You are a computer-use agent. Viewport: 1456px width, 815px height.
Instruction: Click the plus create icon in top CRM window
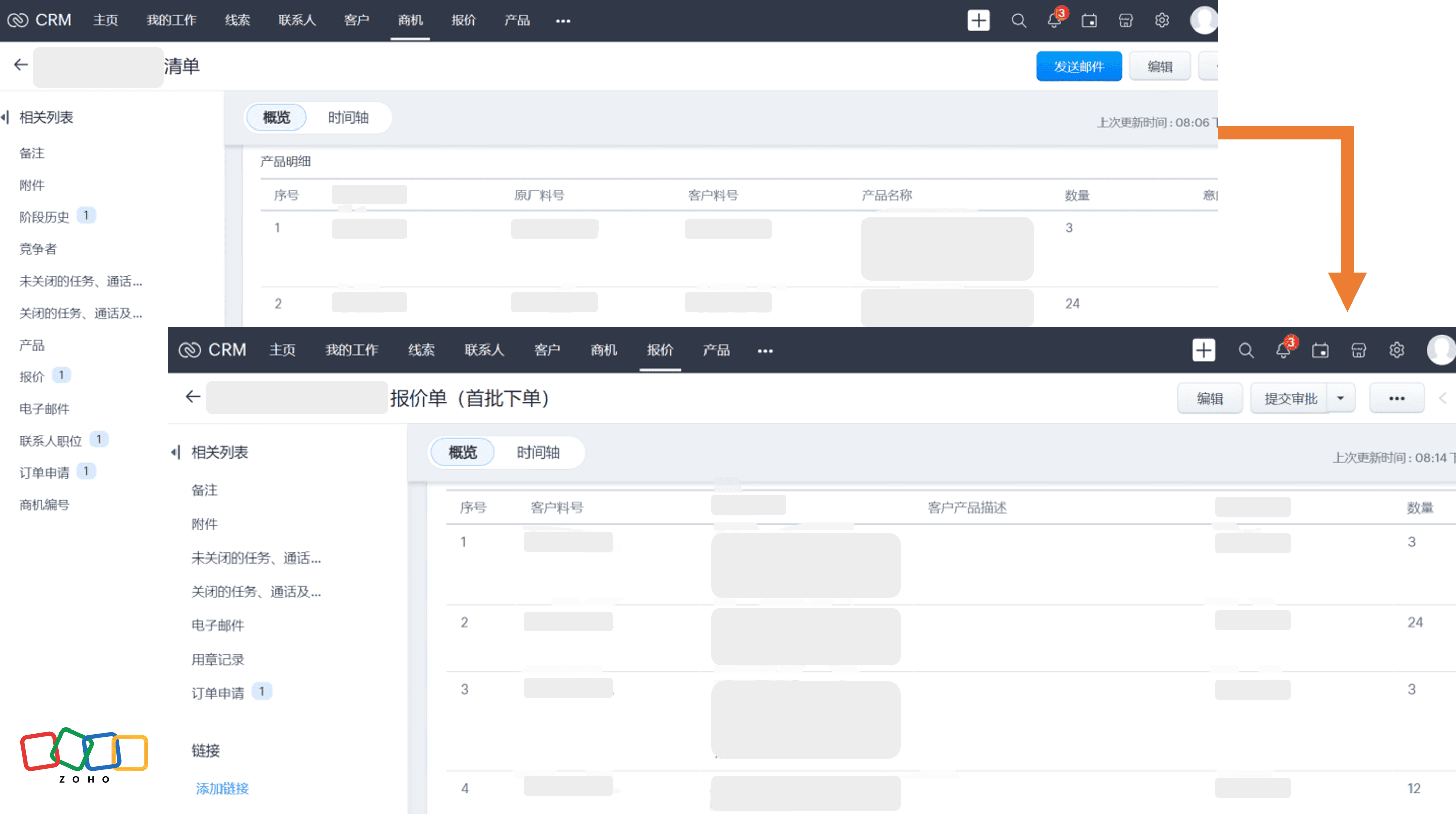click(979, 20)
